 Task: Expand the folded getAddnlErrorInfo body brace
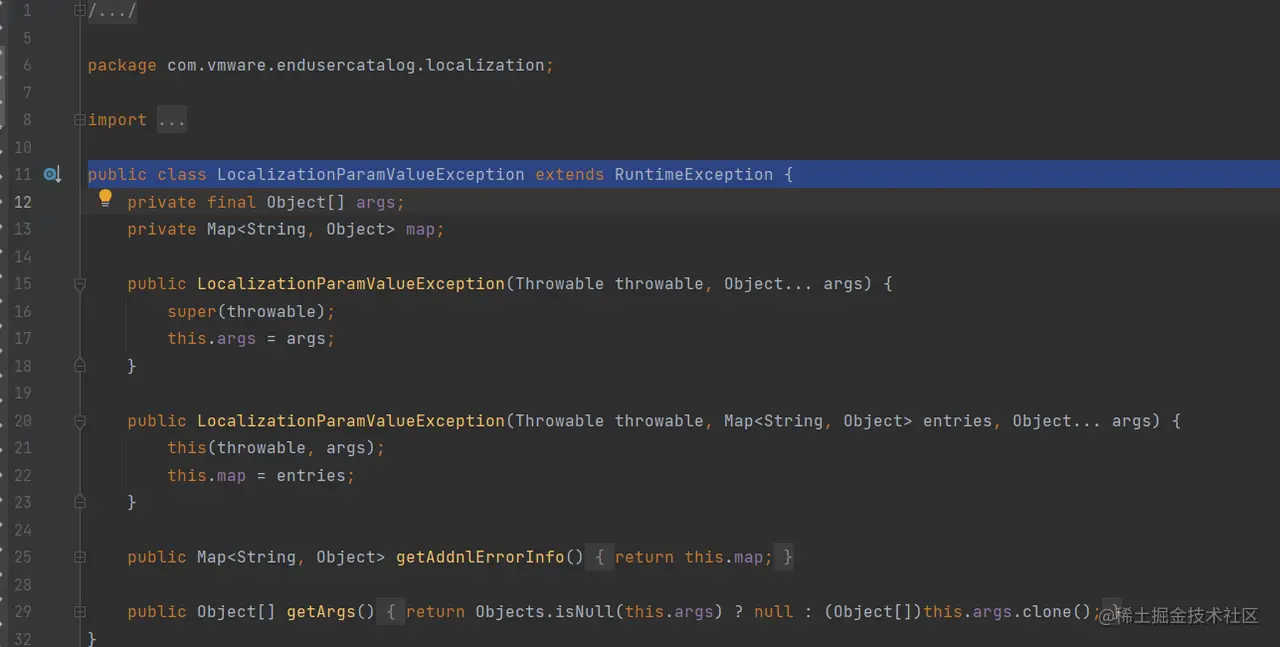point(599,557)
